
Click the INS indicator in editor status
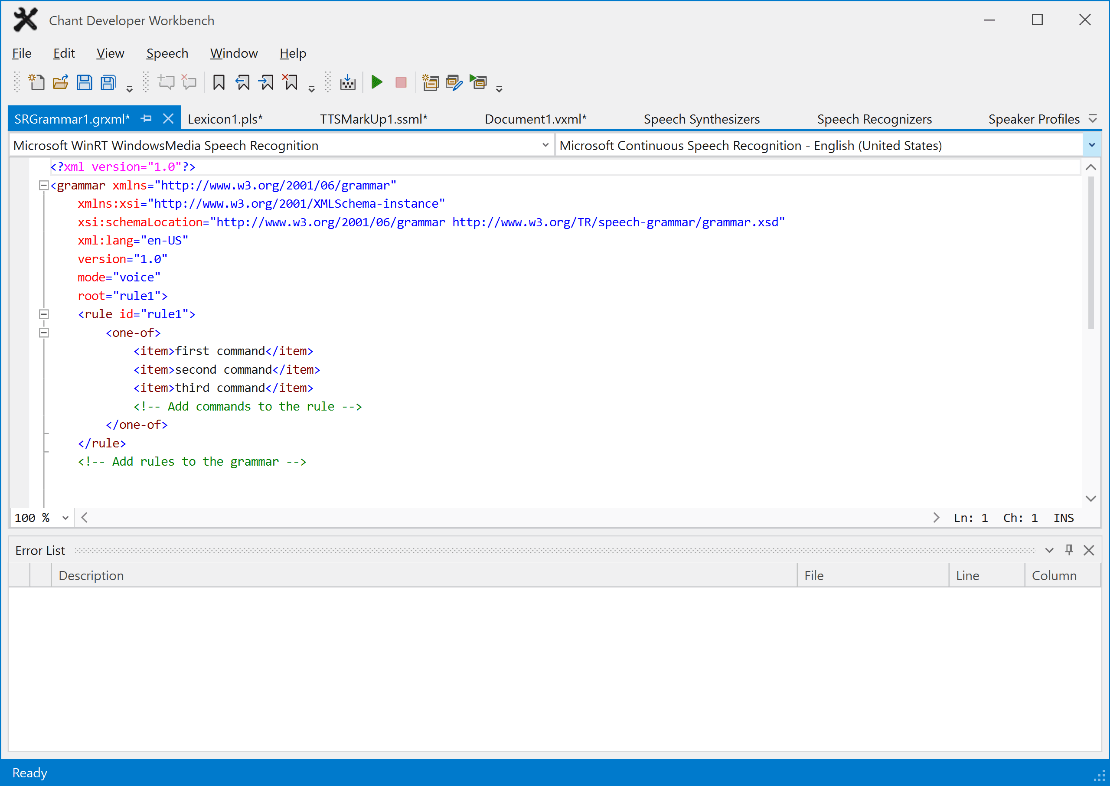click(x=1063, y=518)
